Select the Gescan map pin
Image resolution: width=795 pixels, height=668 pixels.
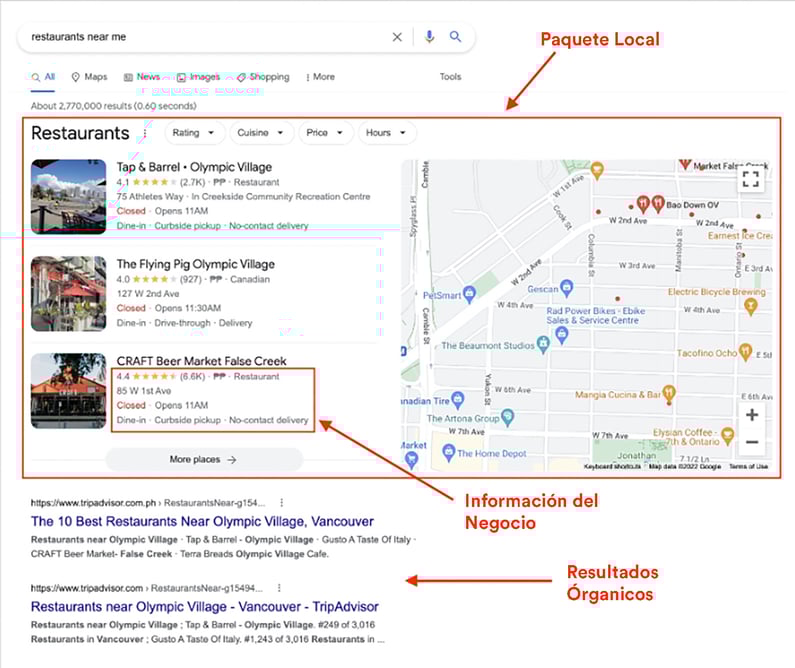pos(566,288)
